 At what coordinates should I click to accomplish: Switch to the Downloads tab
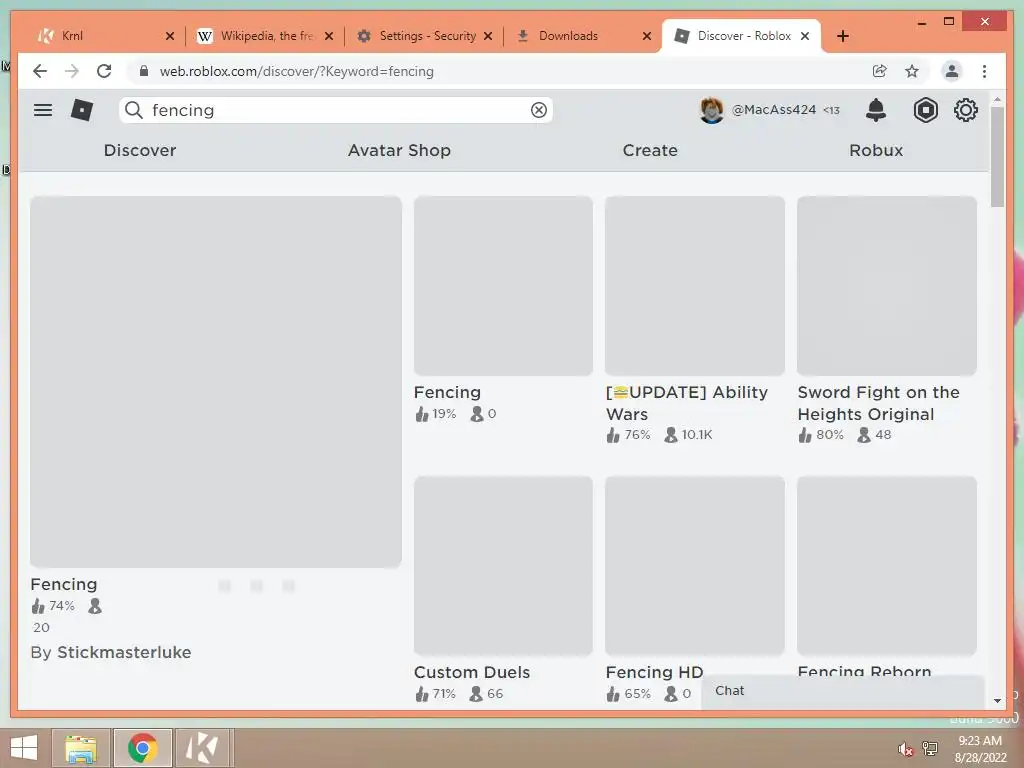(x=581, y=36)
